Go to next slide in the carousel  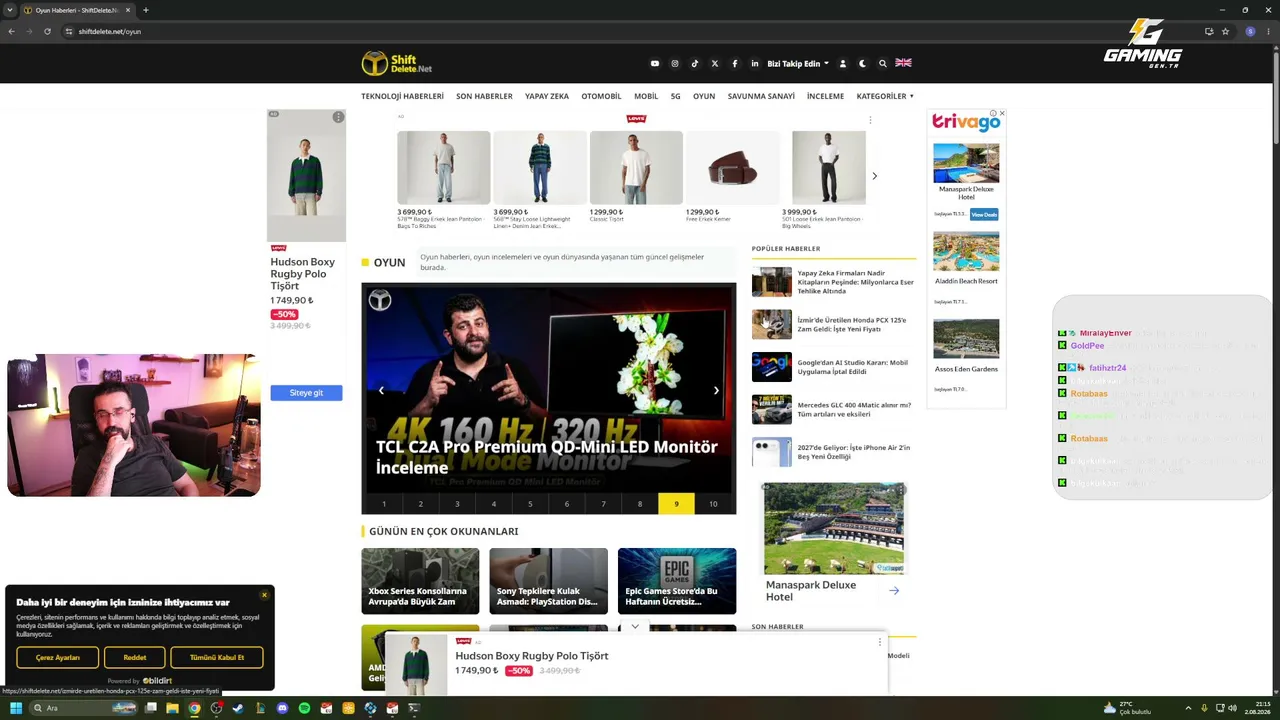tap(716, 390)
